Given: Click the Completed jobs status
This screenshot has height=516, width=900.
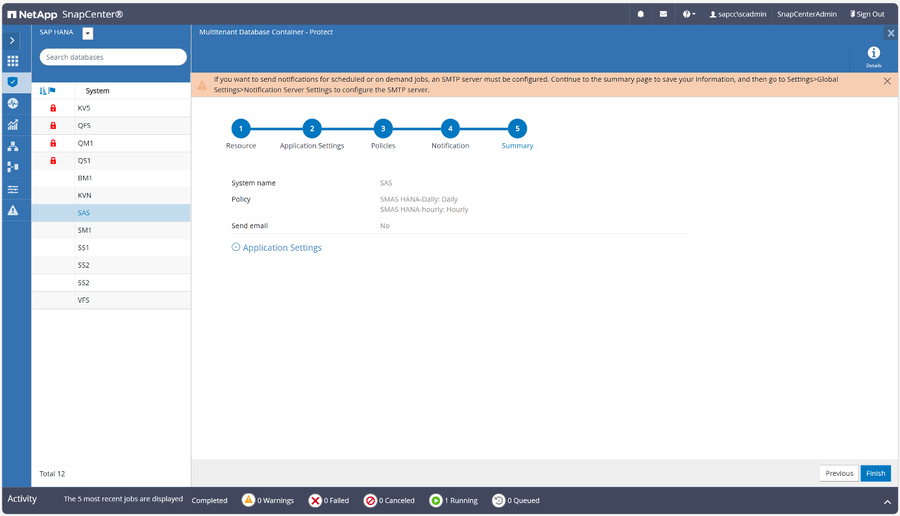Looking at the screenshot, I should 209,501.
